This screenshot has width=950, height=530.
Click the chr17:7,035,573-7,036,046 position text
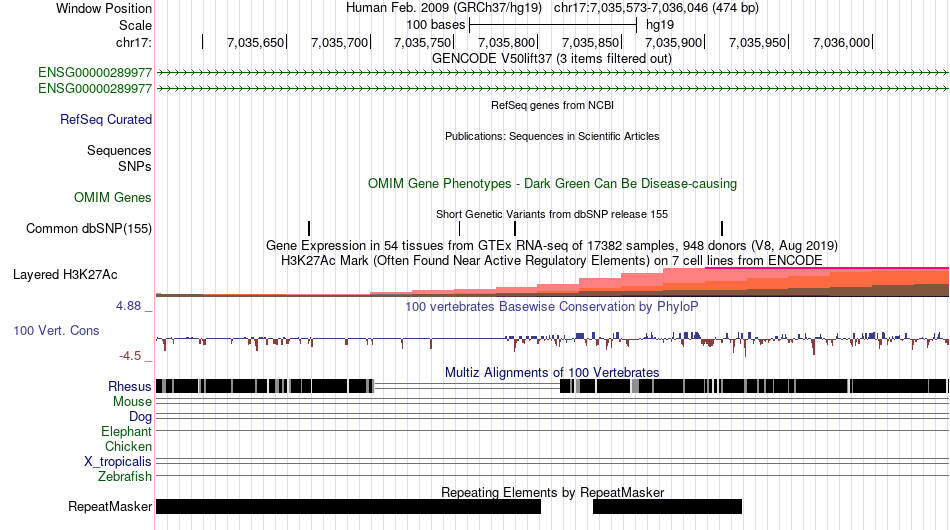pos(656,8)
